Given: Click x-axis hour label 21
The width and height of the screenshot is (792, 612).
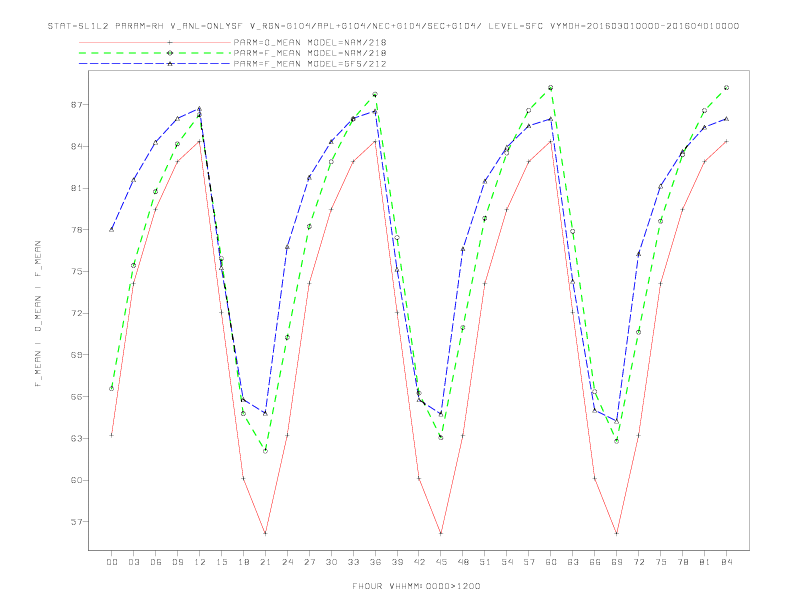Looking at the screenshot, I should coord(265,562).
